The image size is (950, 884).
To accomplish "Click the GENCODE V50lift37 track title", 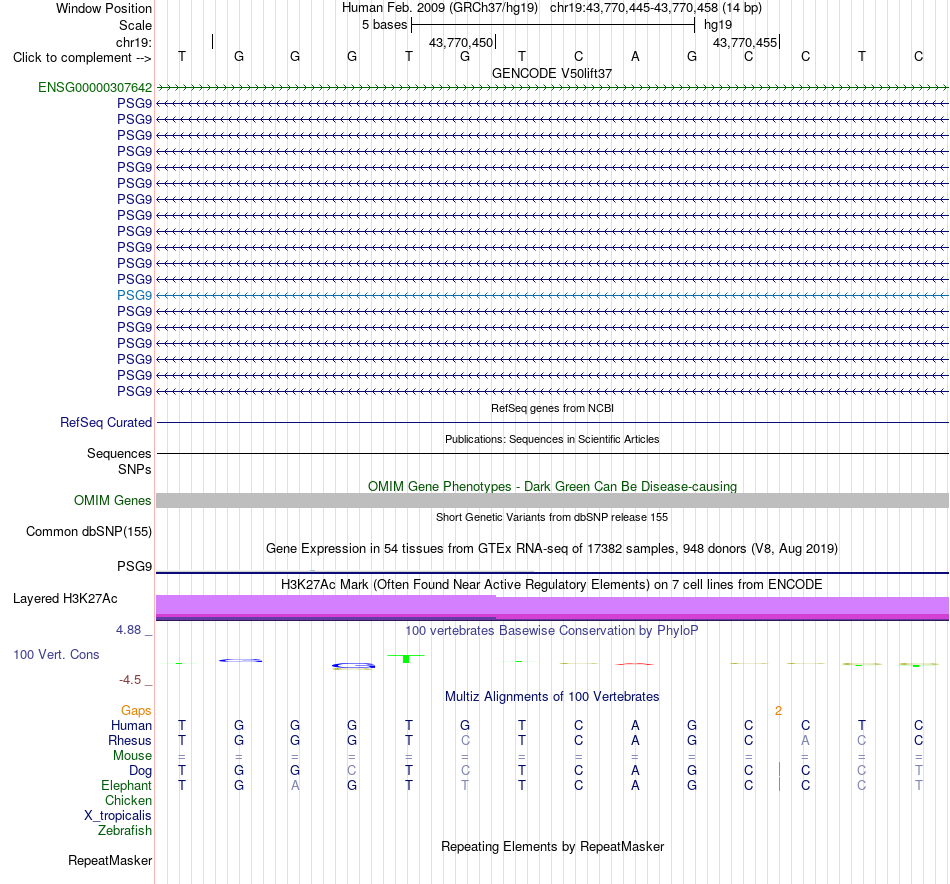I will (552, 73).
